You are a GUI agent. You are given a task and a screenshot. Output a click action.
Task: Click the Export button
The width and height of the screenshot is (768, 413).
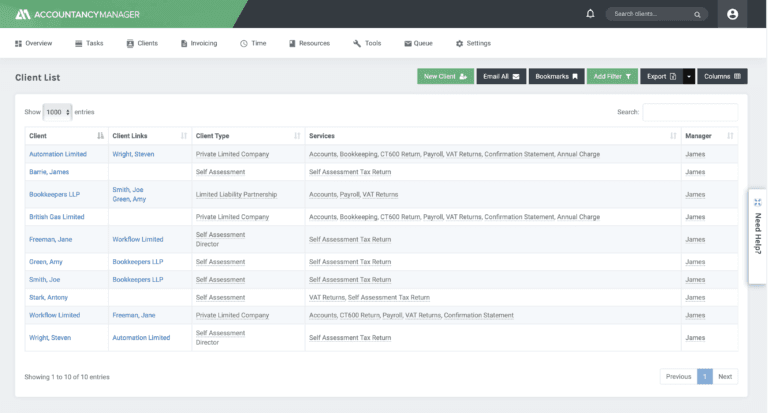(x=661, y=76)
